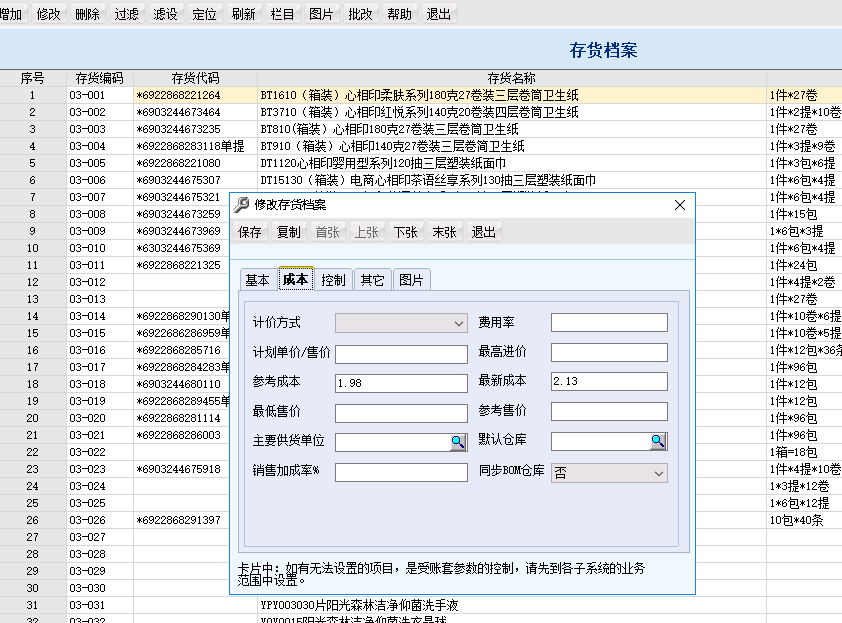
Task: Click 图片 in the main toolbar
Action: [x=321, y=14]
